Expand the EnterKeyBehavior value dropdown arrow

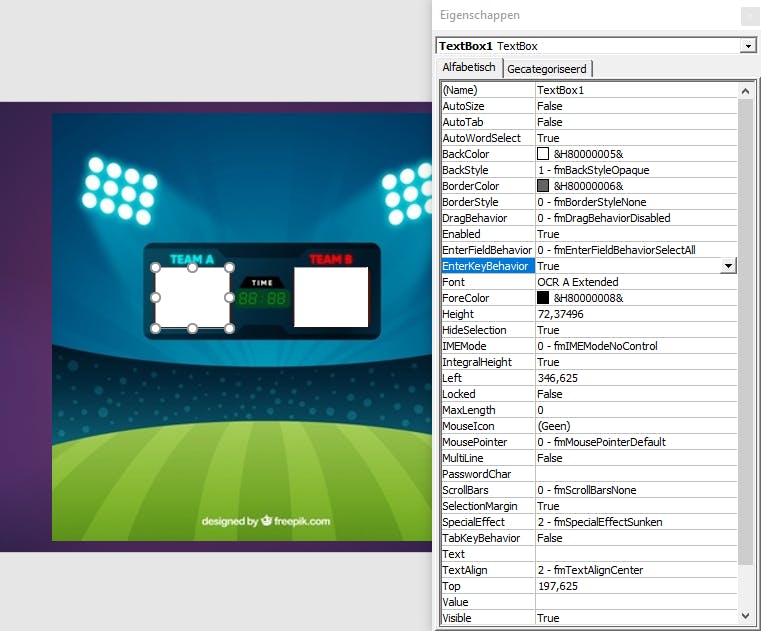tap(728, 266)
